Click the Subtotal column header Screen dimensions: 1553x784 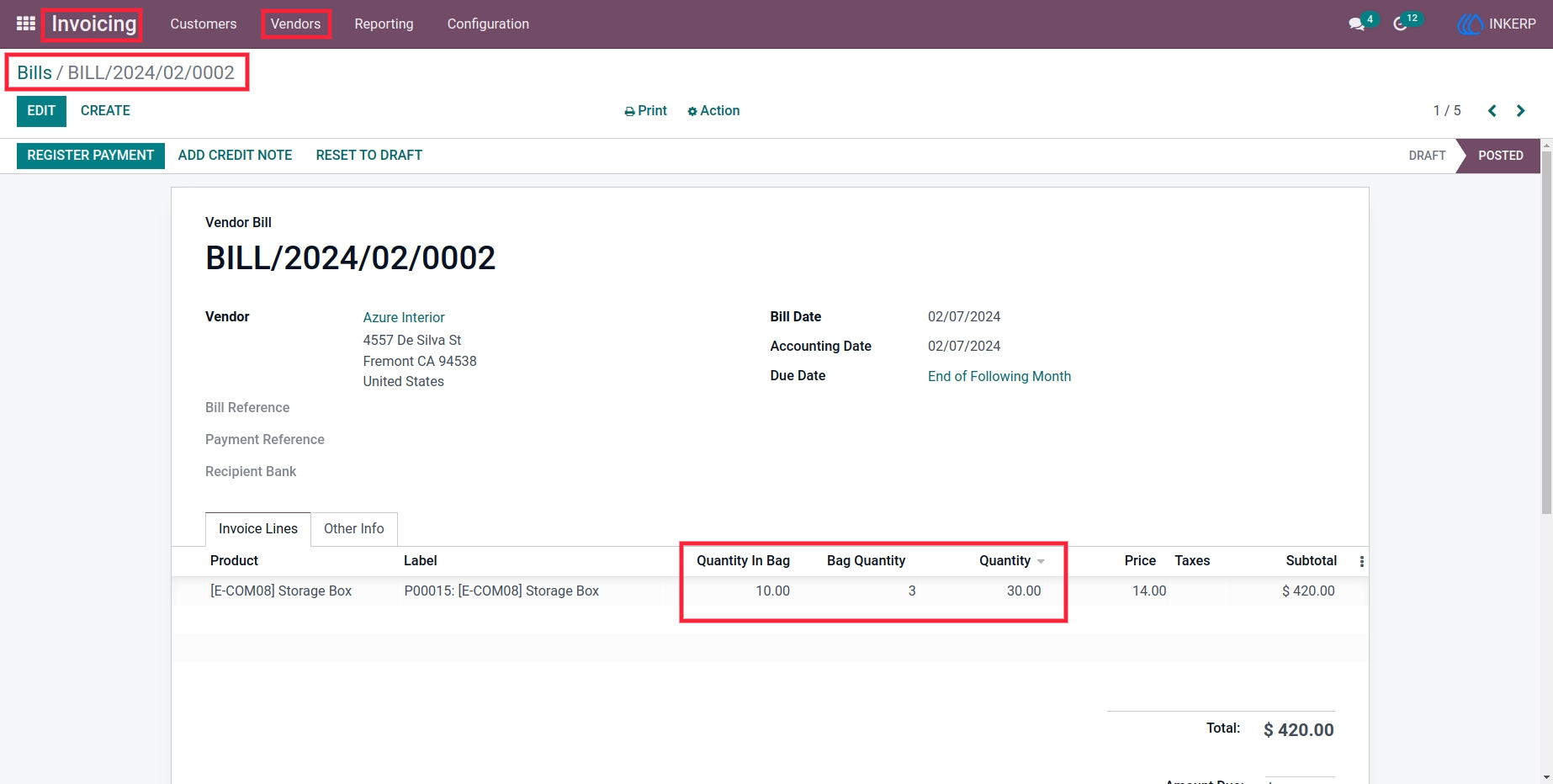(x=1311, y=561)
